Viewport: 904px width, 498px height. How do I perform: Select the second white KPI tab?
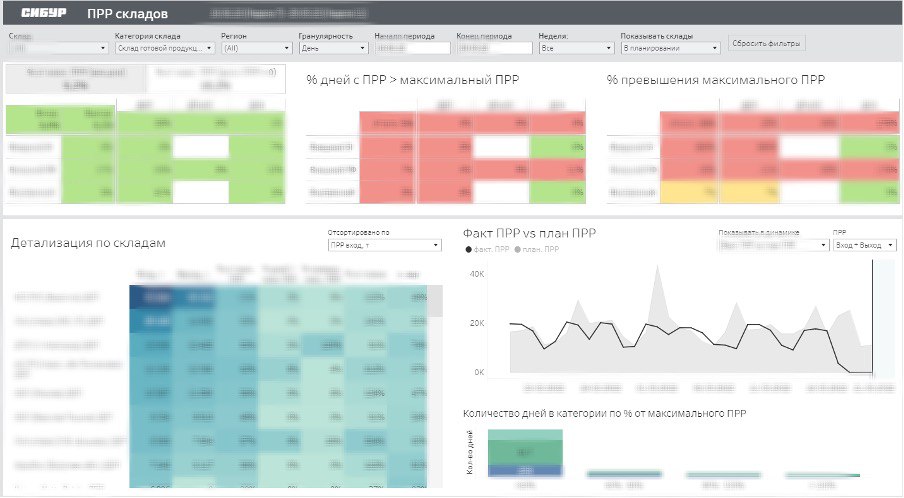(x=216, y=79)
